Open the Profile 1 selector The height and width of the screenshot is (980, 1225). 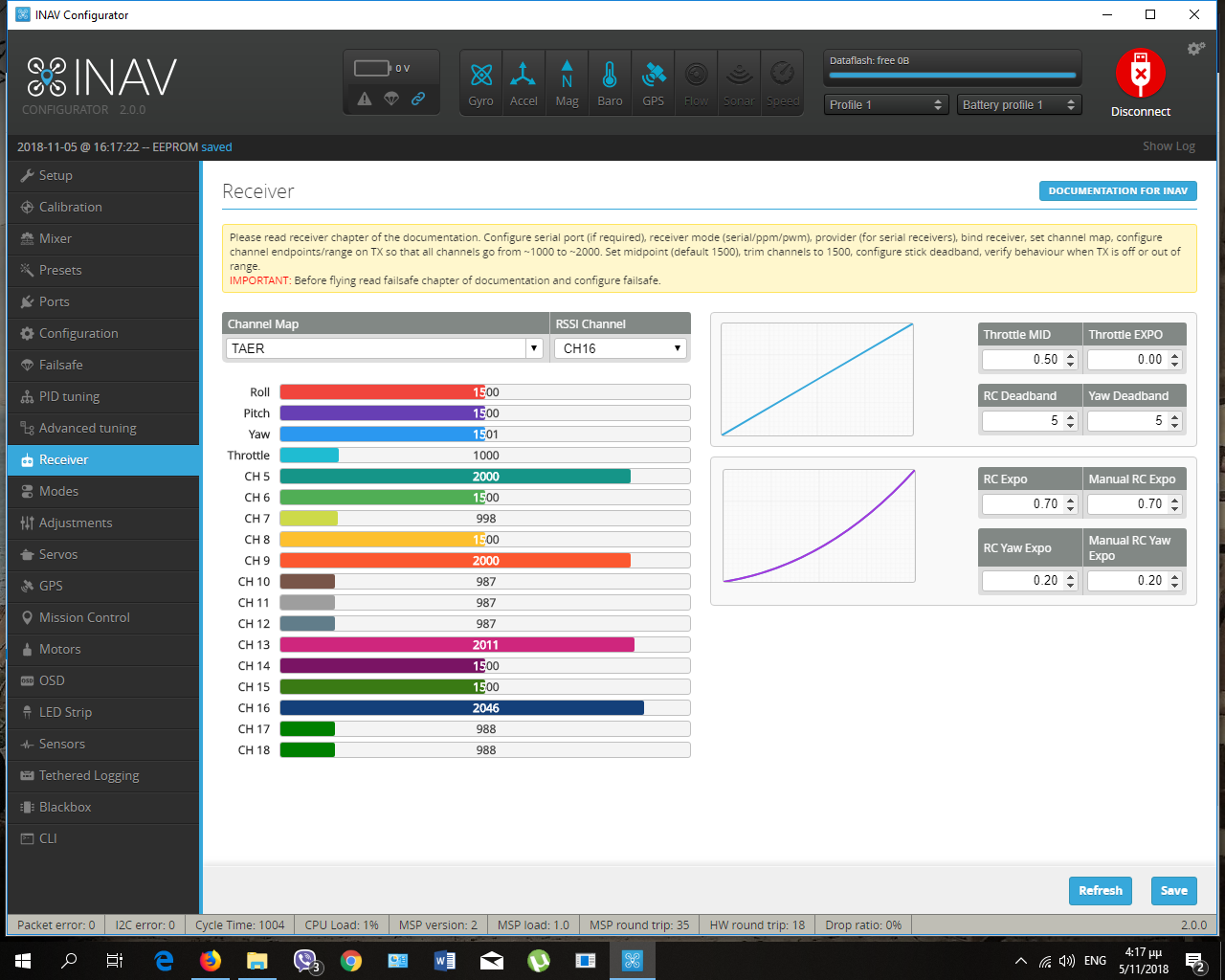click(885, 104)
